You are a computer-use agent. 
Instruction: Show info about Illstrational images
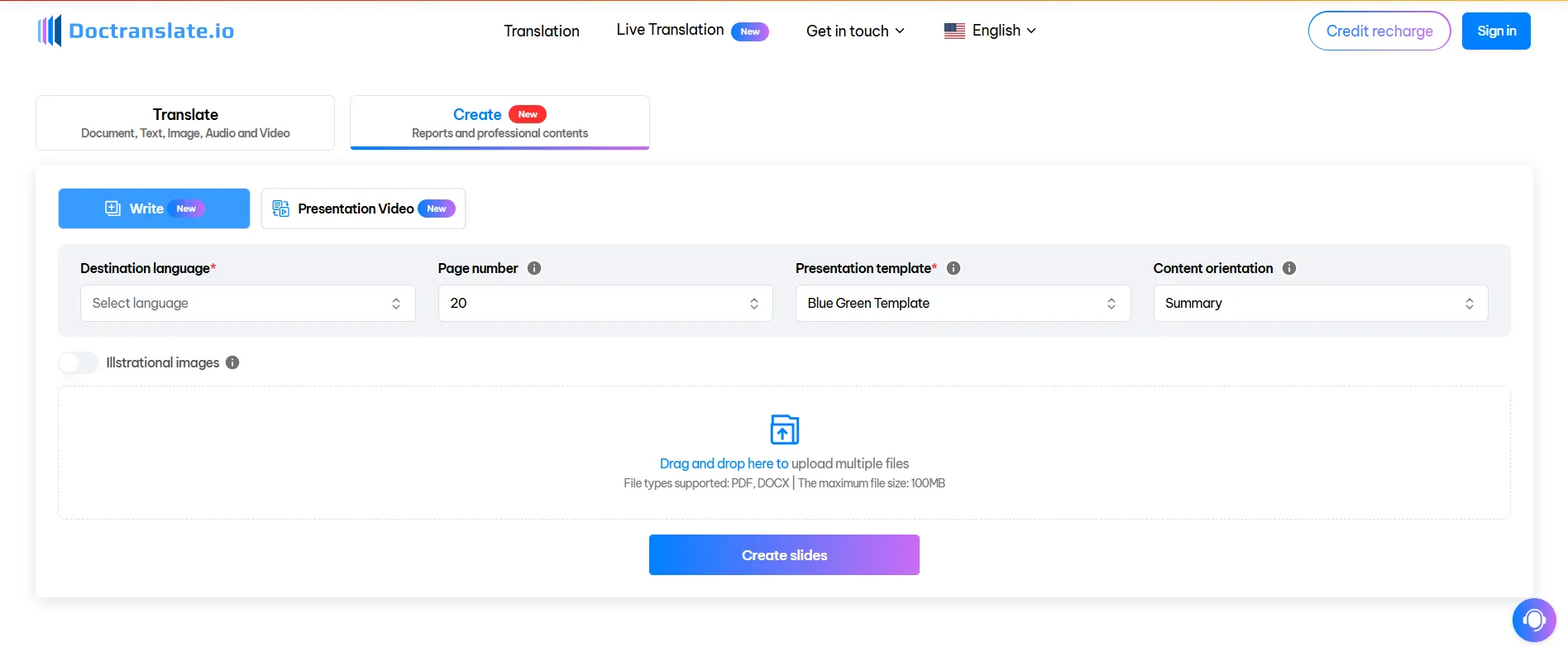[232, 362]
